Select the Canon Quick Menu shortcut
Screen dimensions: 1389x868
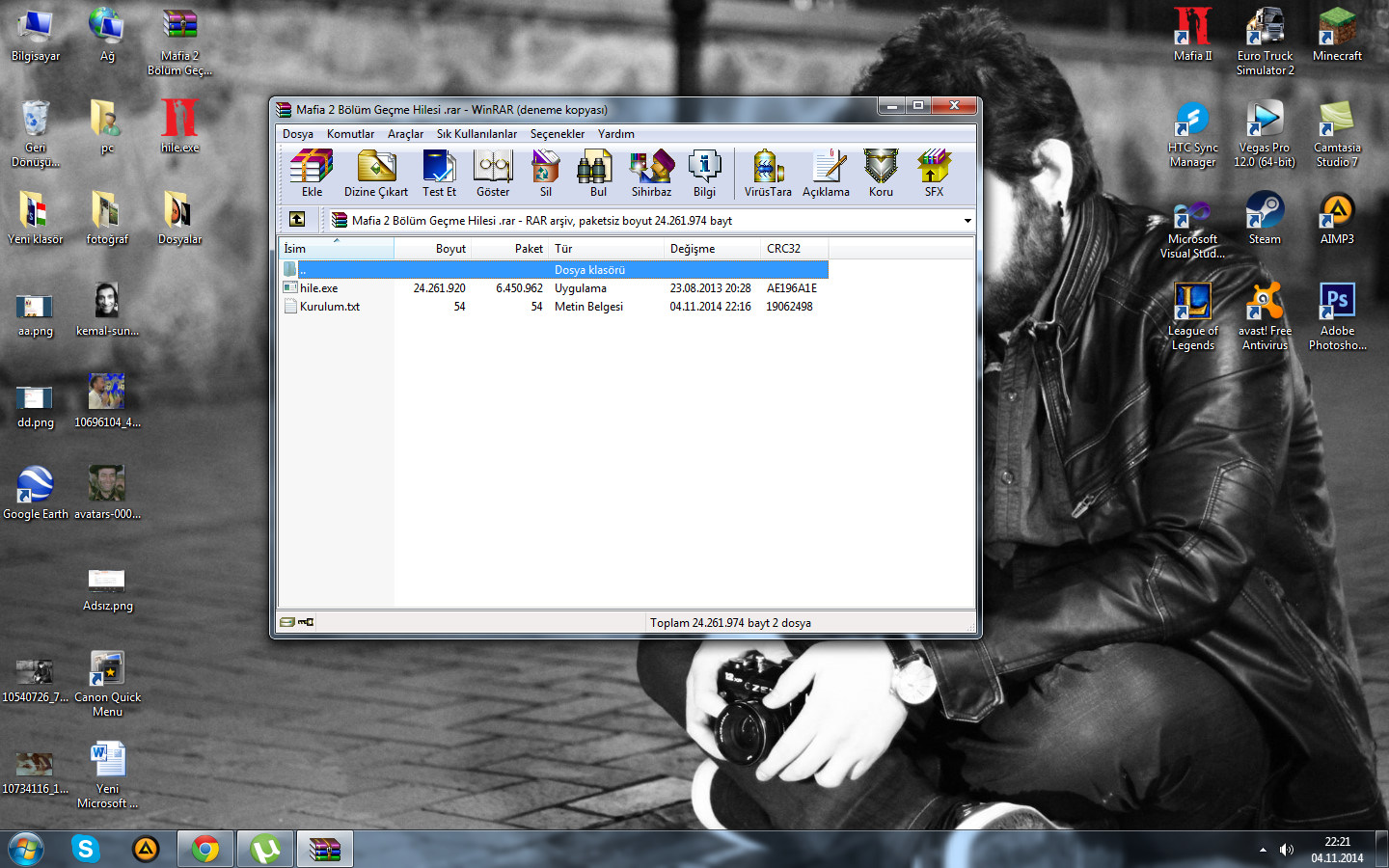point(107,683)
